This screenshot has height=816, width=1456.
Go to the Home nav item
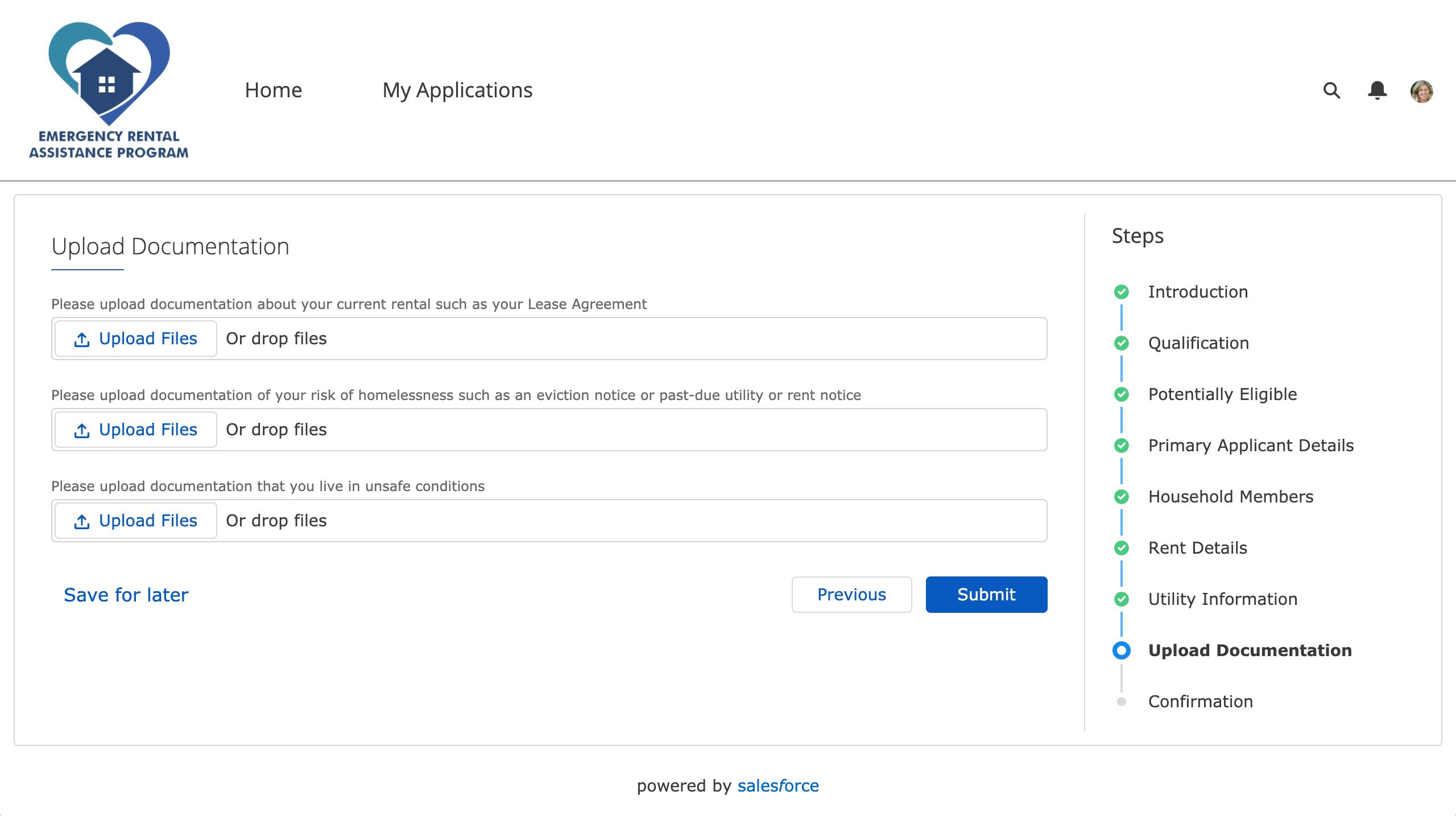coord(274,90)
